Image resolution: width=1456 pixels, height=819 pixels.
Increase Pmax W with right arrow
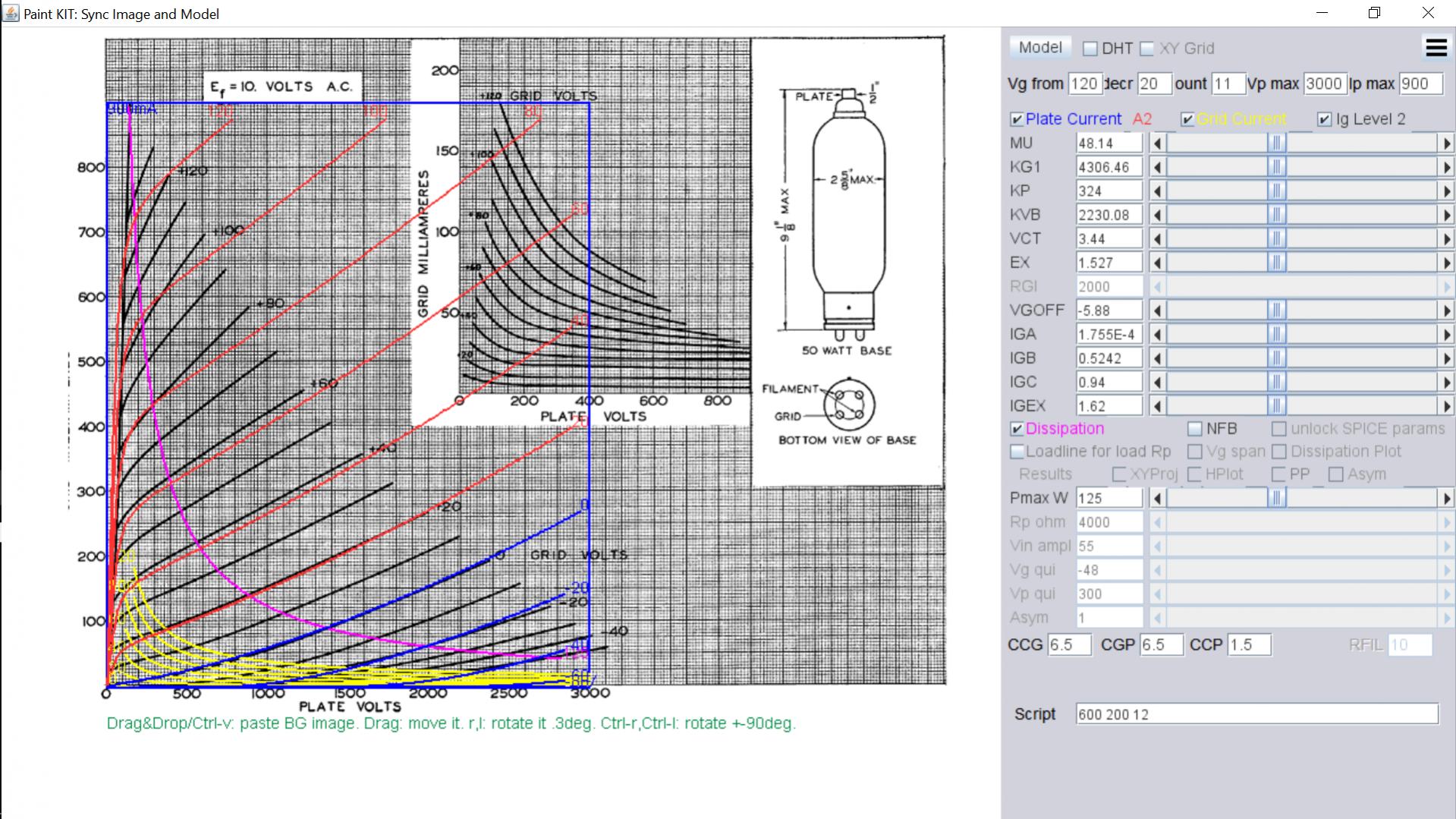[x=1446, y=499]
